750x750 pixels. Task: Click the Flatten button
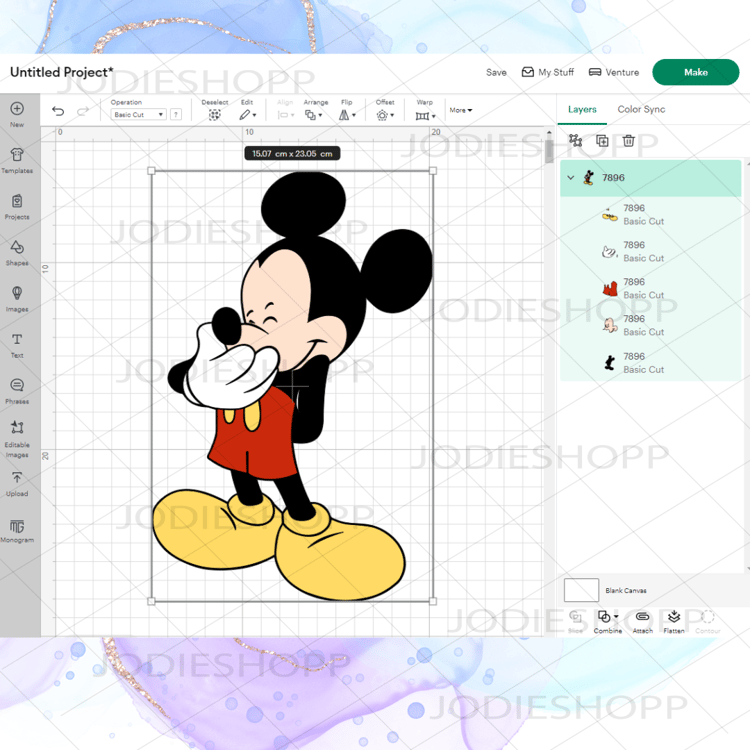coord(674,622)
